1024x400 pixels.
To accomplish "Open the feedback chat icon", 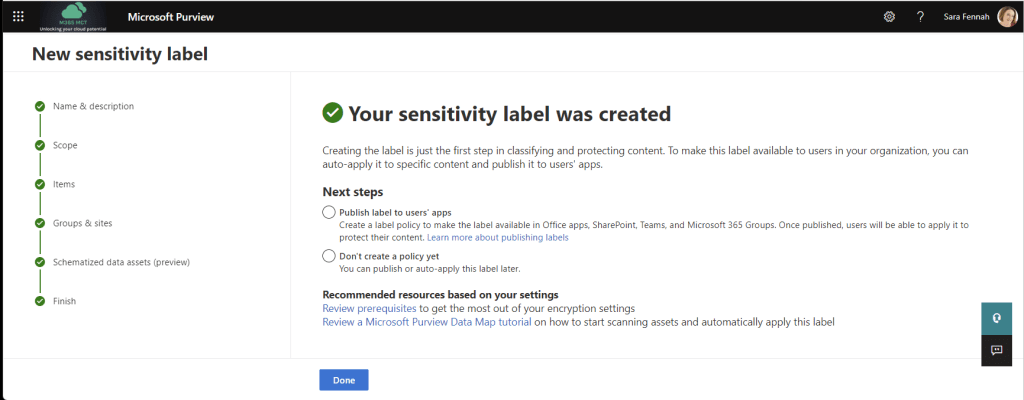I will (996, 350).
